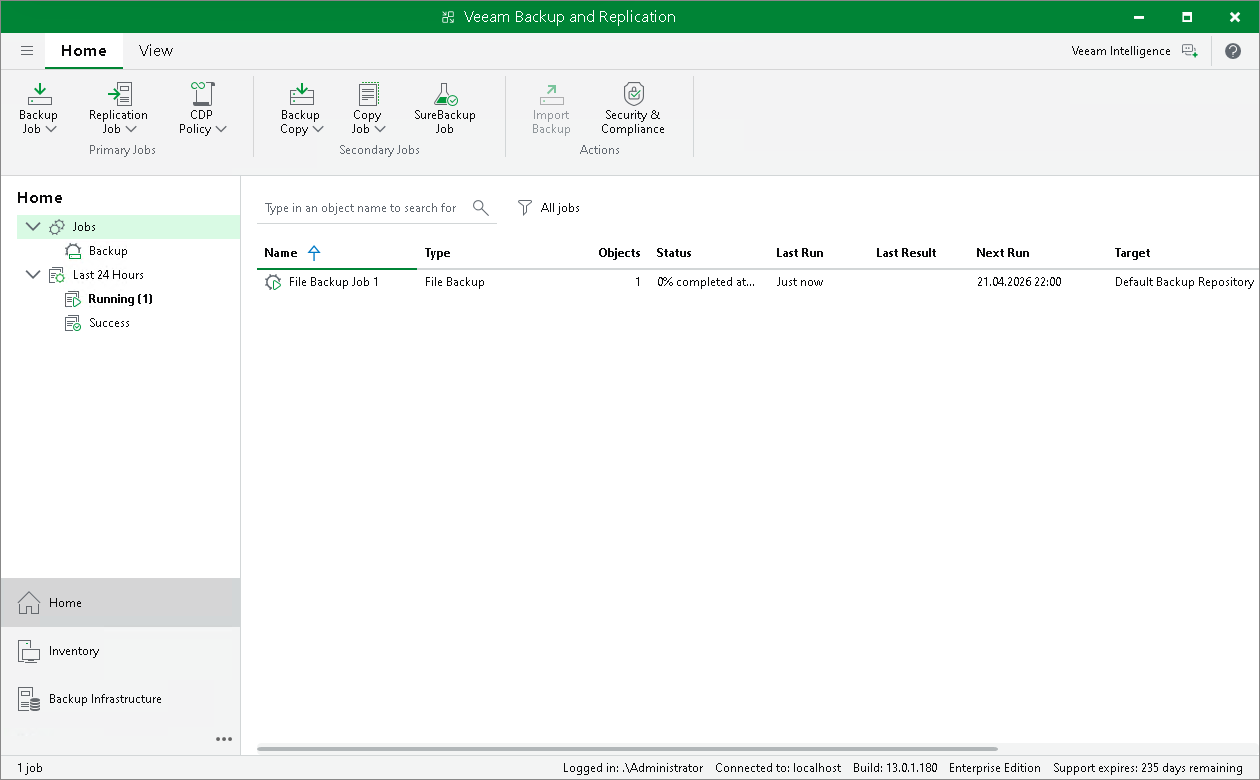This screenshot has height=780, width=1260.
Task: Open the Backup Infrastructure navigation pane
Action: pos(120,699)
